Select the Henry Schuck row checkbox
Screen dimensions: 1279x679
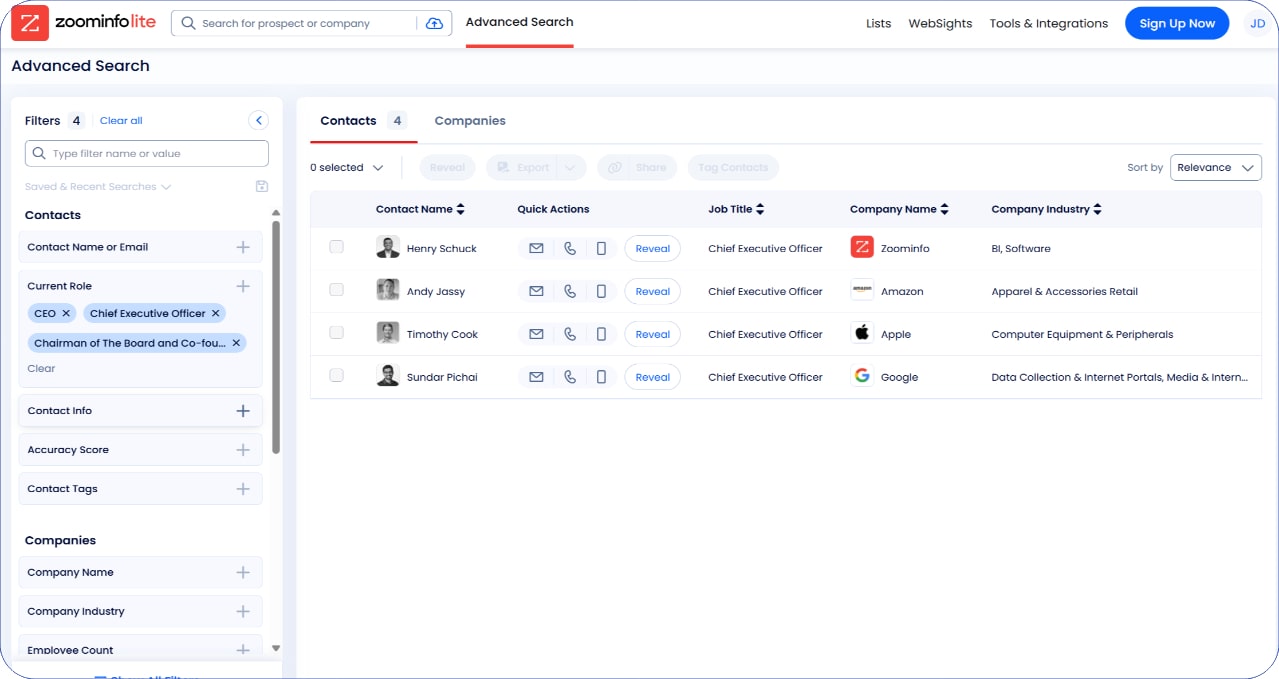click(337, 247)
